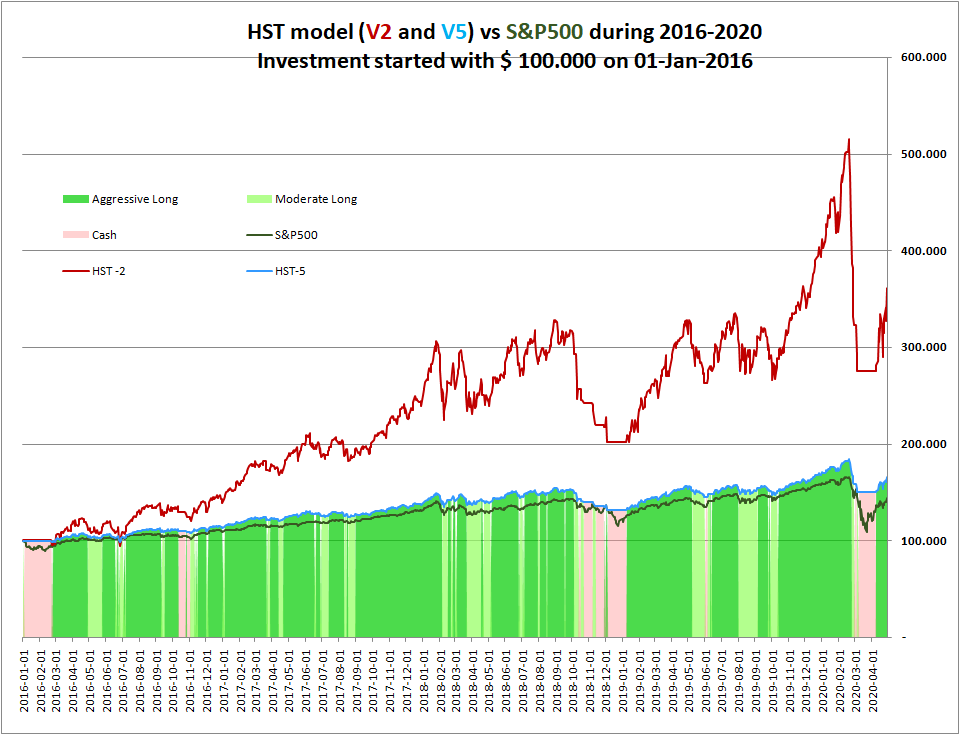Click the 600.000 y-axis label

pyautogui.click(x=924, y=57)
